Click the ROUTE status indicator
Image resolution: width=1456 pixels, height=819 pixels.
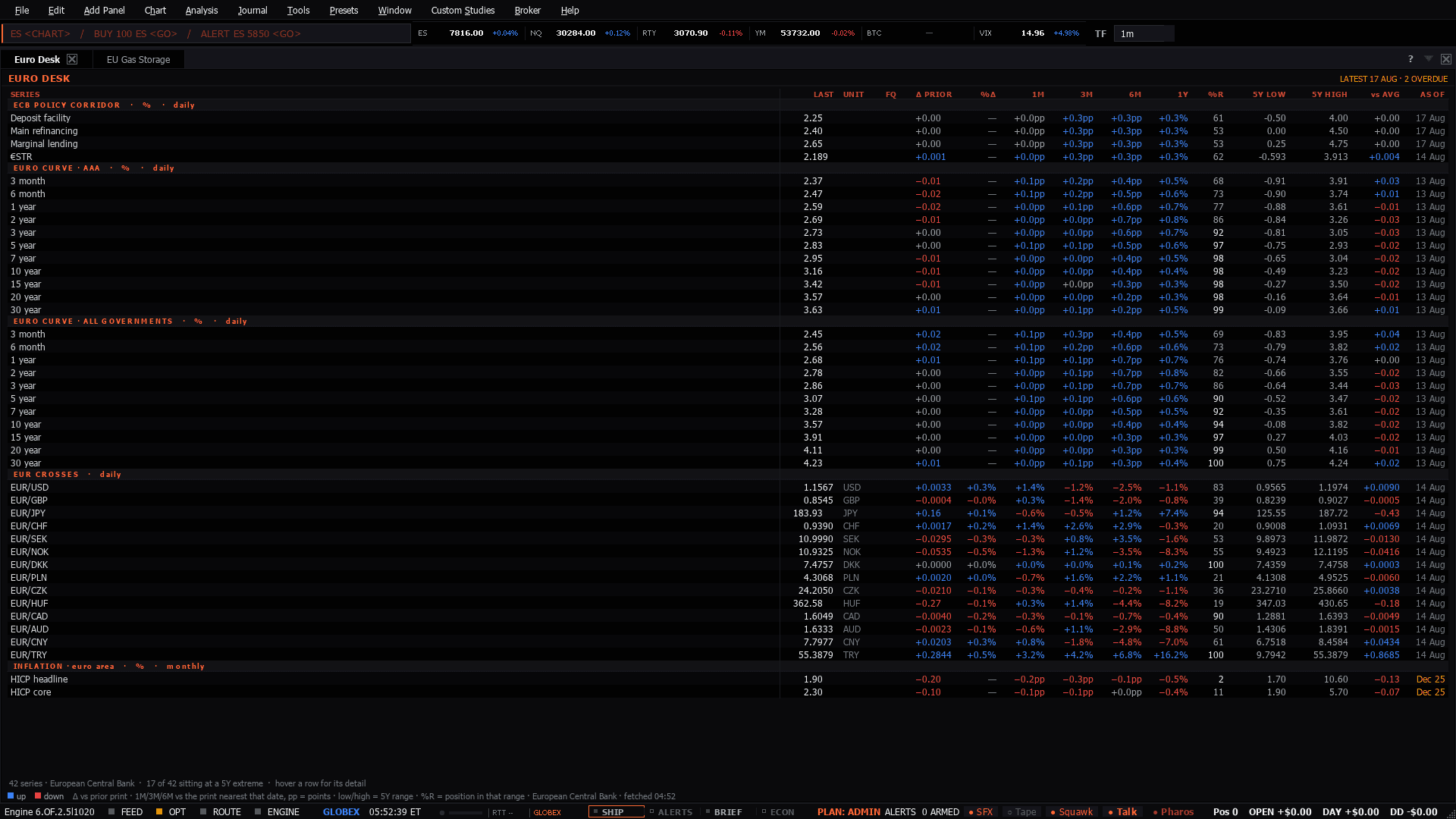click(x=220, y=811)
